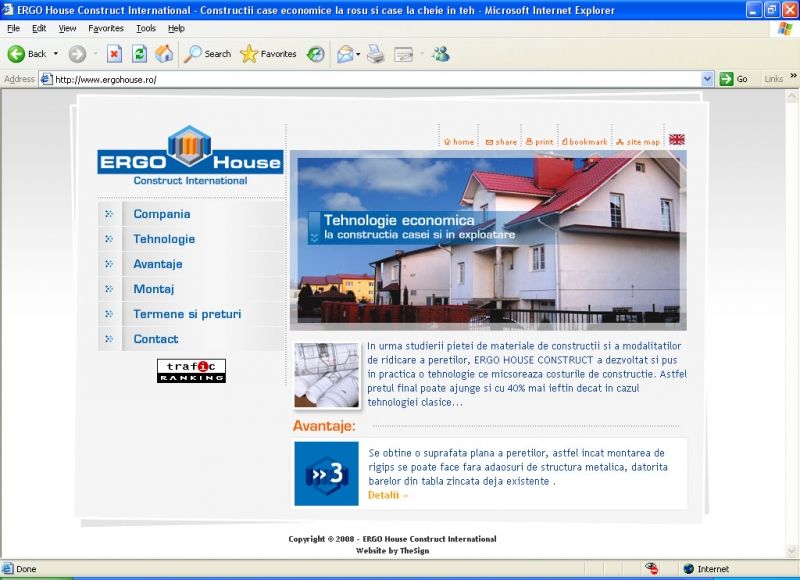Open the Messenger icon in the toolbar
The image size is (800, 580).
(440, 54)
